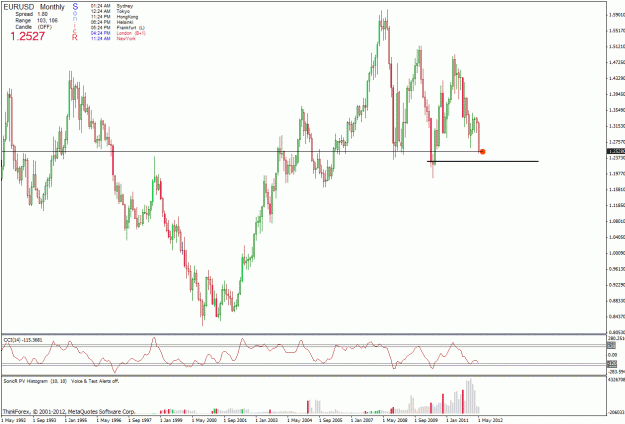
Task: Click the 1 Sep 1993 date label
Action: coord(44,420)
